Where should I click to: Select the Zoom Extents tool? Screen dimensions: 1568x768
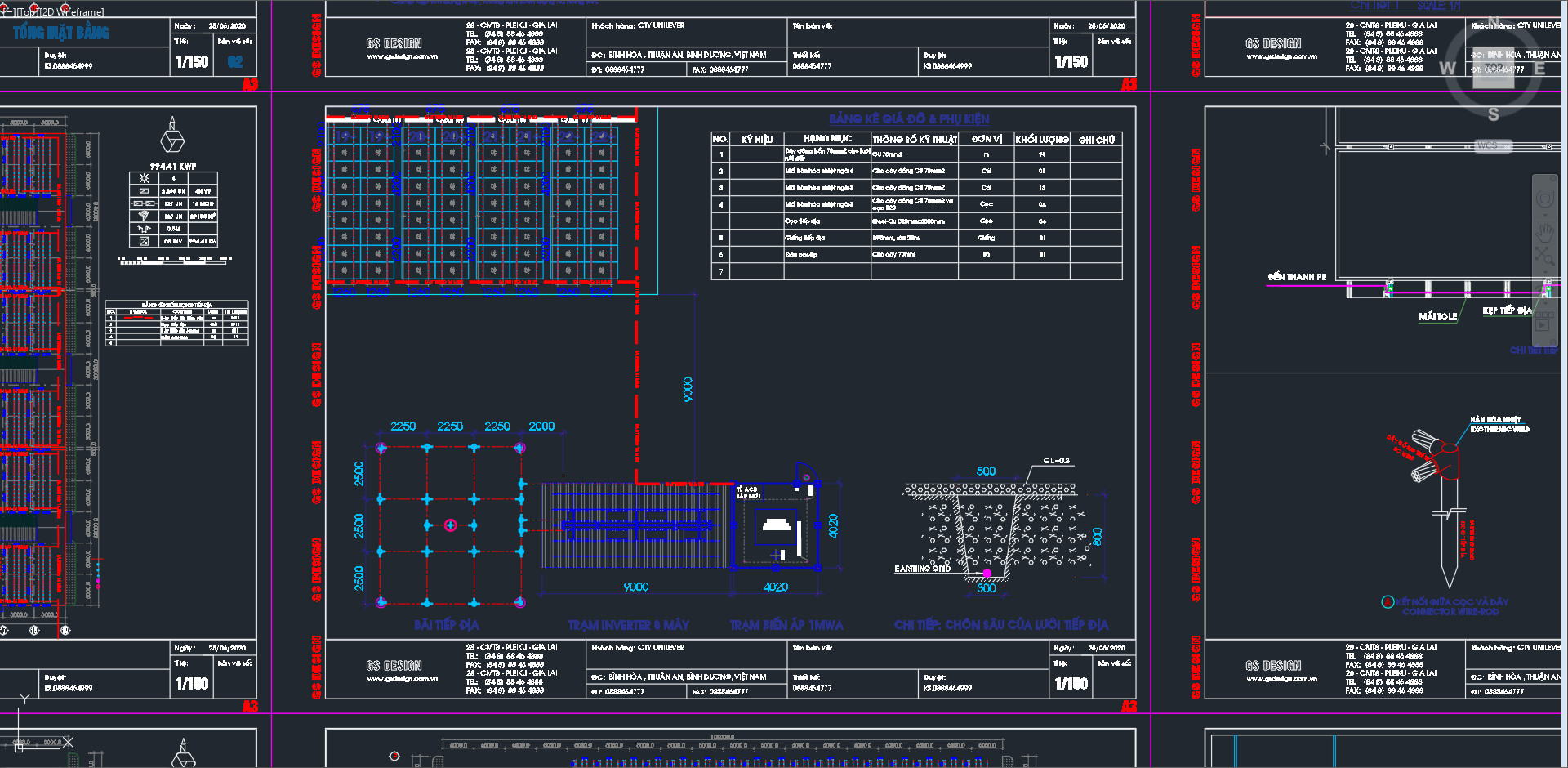pyautogui.click(x=1544, y=256)
